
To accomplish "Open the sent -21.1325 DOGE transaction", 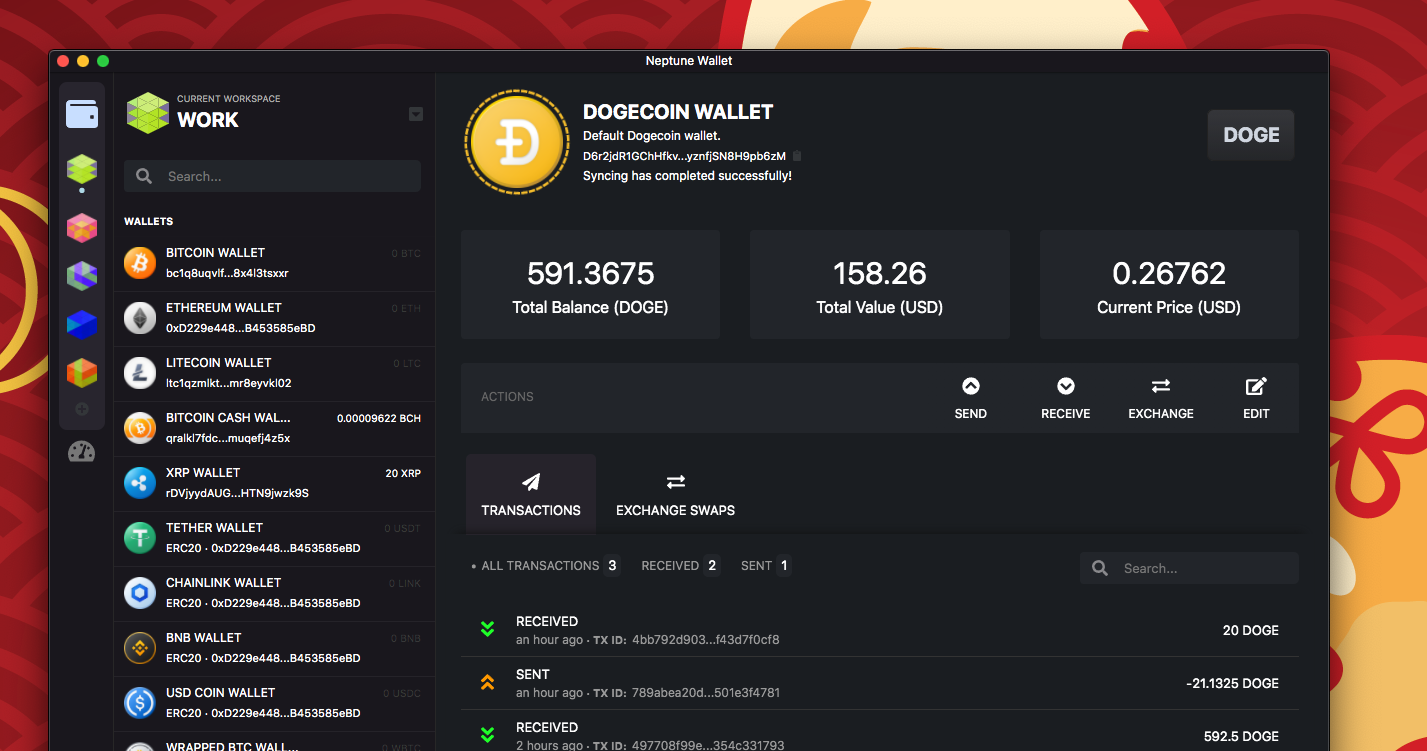I will coord(880,683).
